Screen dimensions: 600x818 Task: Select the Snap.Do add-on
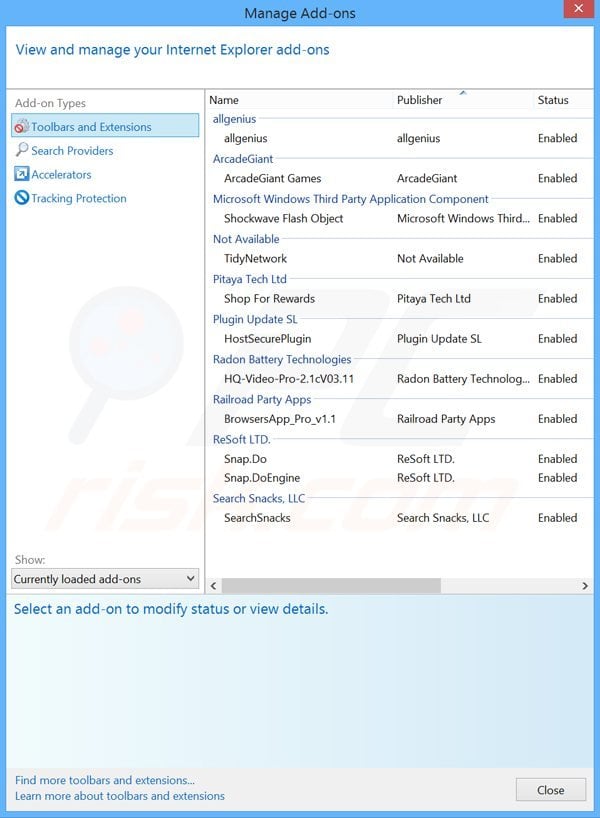pyautogui.click(x=400, y=459)
